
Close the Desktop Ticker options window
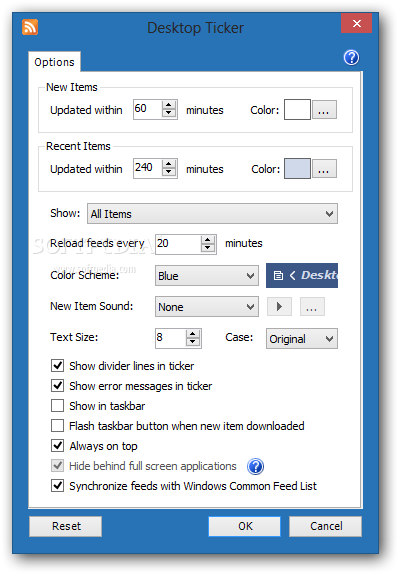[x=356, y=23]
